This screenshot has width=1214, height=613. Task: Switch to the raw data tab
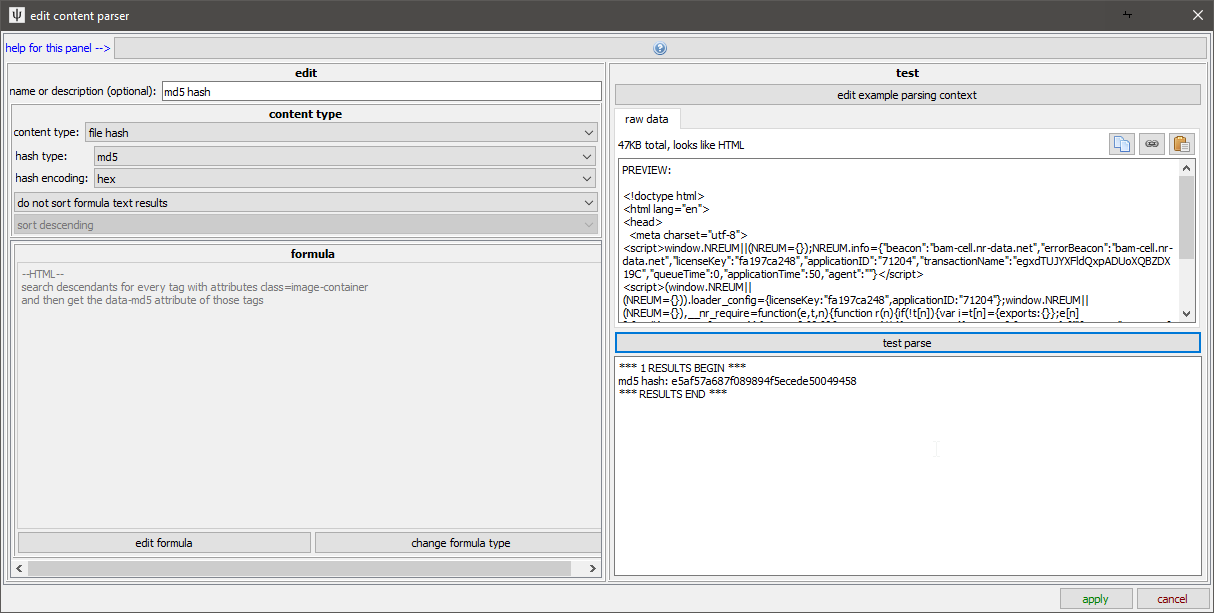[647, 119]
